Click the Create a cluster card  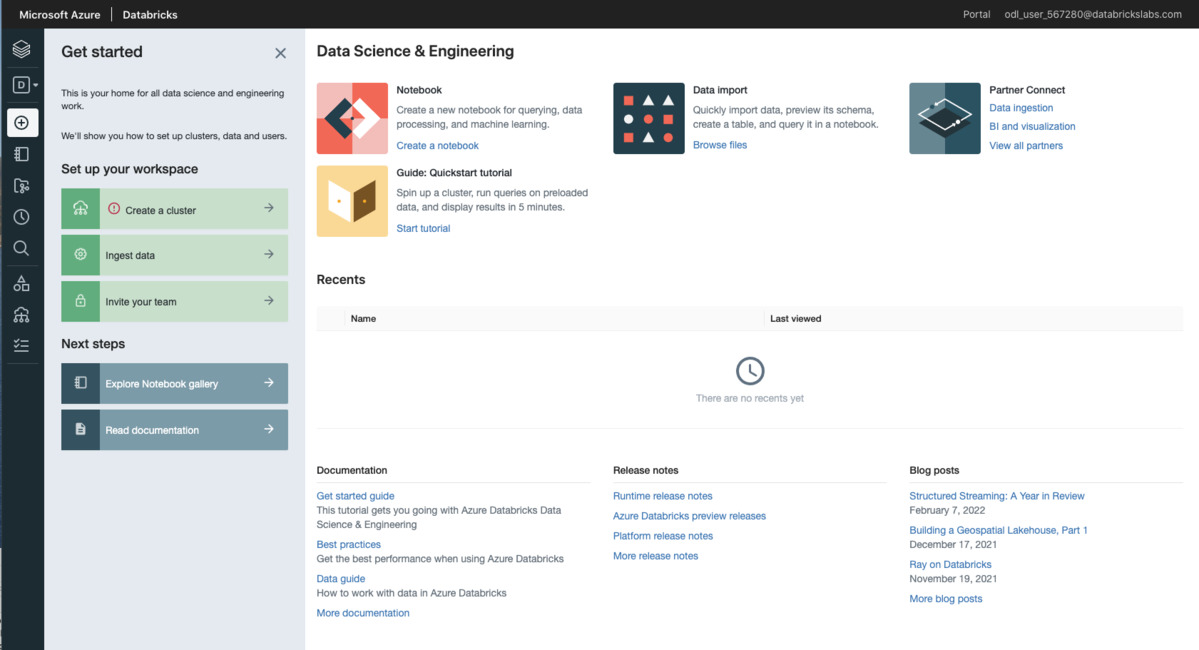coord(174,209)
